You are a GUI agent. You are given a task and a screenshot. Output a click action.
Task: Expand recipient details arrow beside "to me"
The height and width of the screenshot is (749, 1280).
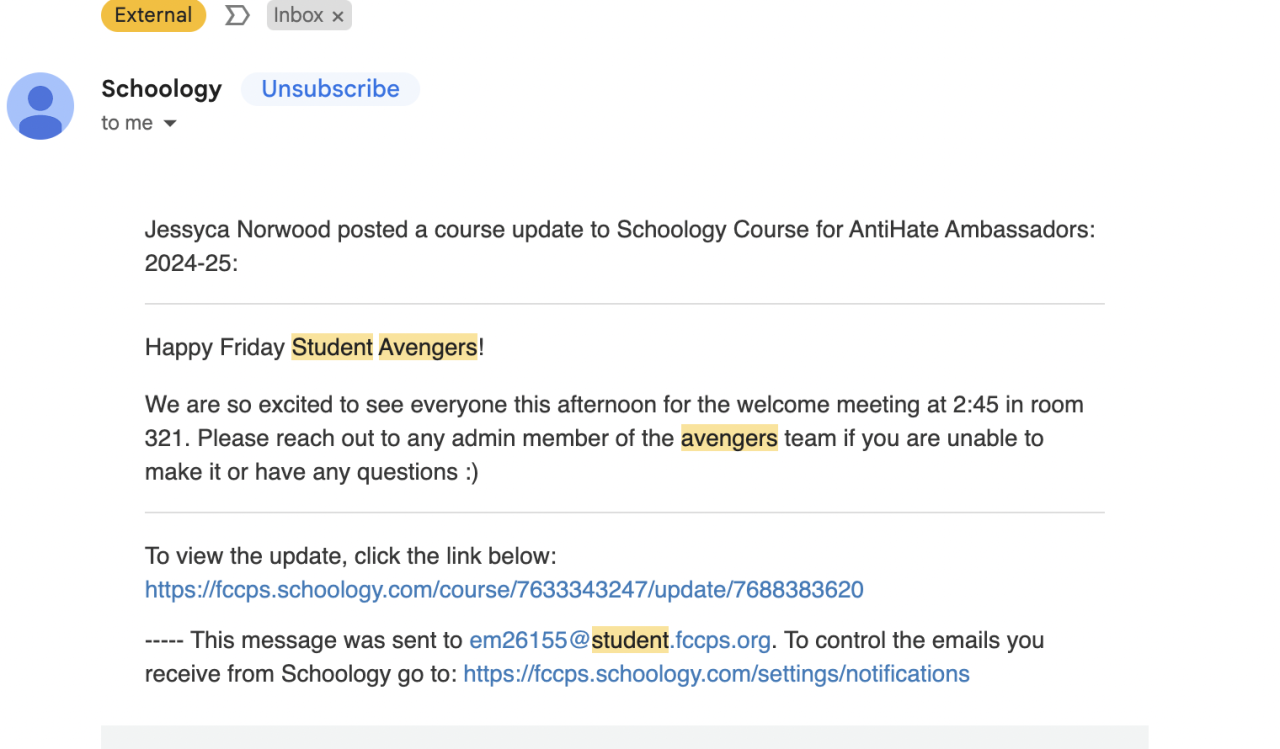click(170, 124)
